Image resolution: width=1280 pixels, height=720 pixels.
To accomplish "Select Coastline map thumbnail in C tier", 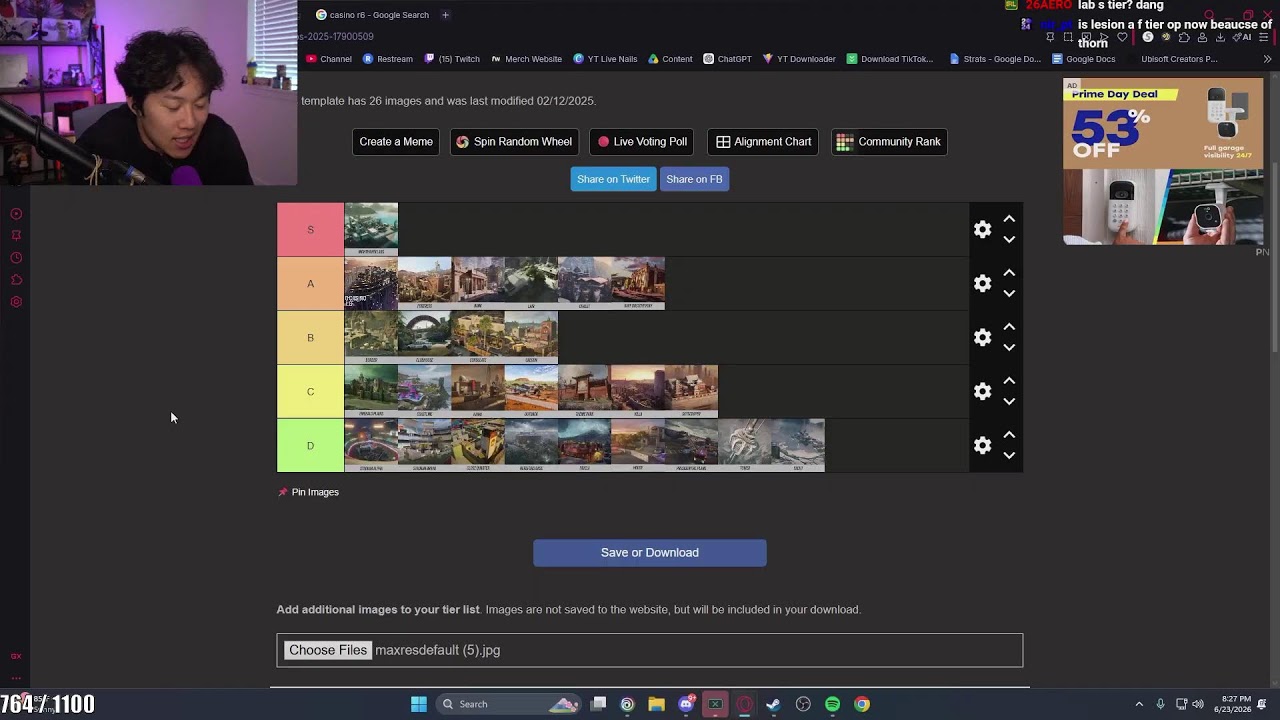I will click(x=424, y=391).
